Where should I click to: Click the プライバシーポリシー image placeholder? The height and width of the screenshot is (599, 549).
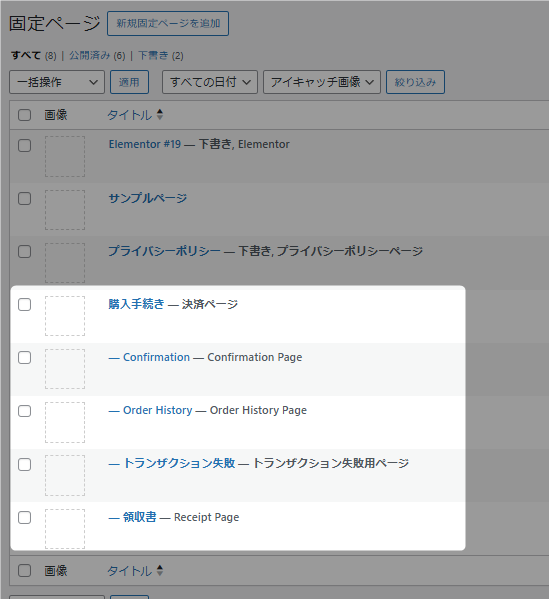click(x=65, y=263)
